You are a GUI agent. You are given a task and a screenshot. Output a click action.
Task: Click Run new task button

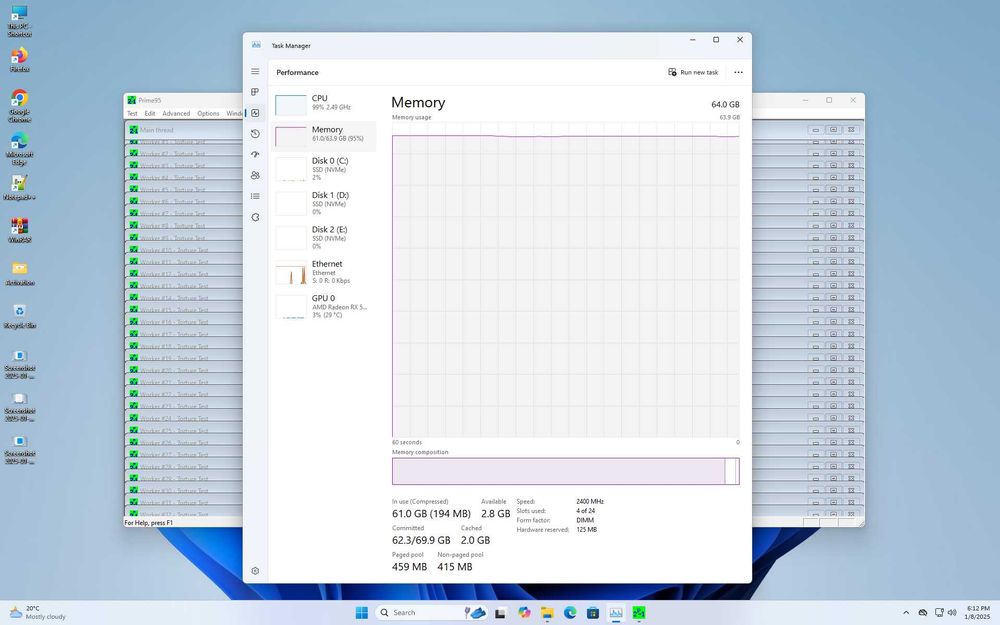693,72
